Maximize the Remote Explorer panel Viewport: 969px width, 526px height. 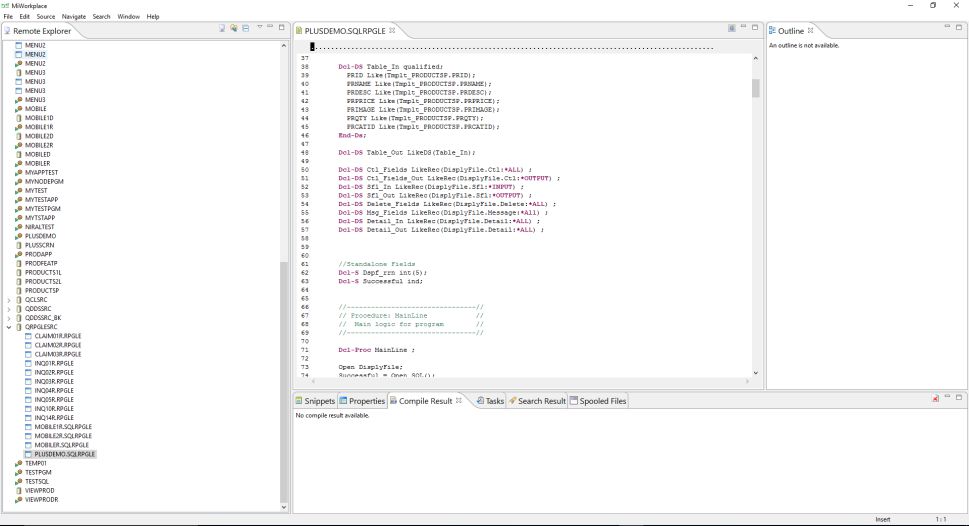pyautogui.click(x=282, y=27)
